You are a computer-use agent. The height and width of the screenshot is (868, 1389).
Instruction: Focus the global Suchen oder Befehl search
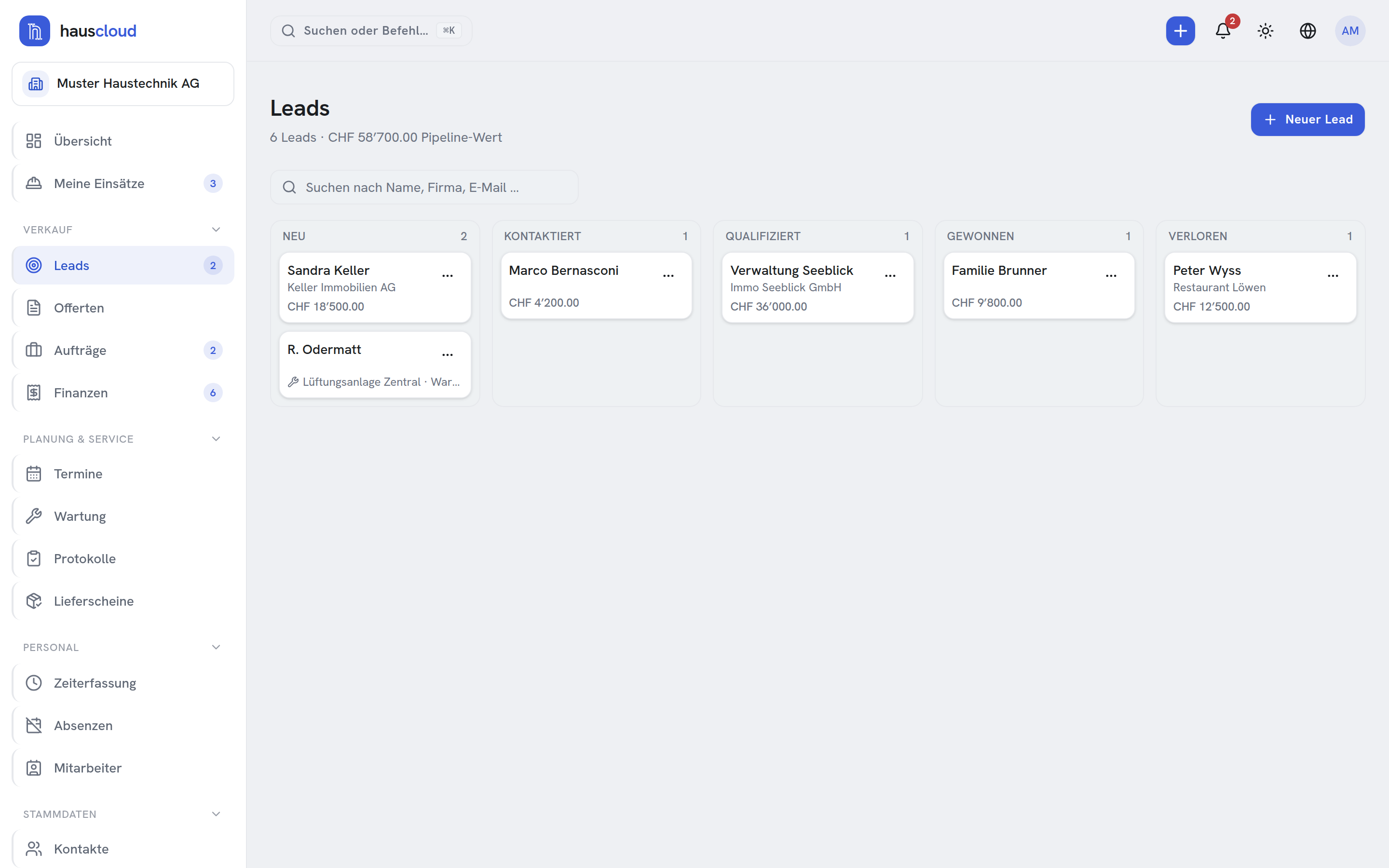371,31
